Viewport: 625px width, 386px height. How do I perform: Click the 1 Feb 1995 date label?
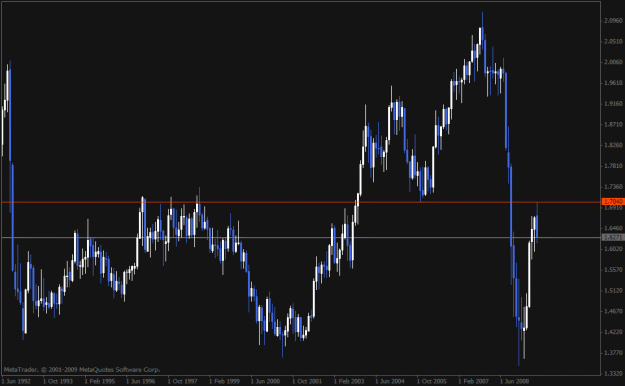pos(100,381)
